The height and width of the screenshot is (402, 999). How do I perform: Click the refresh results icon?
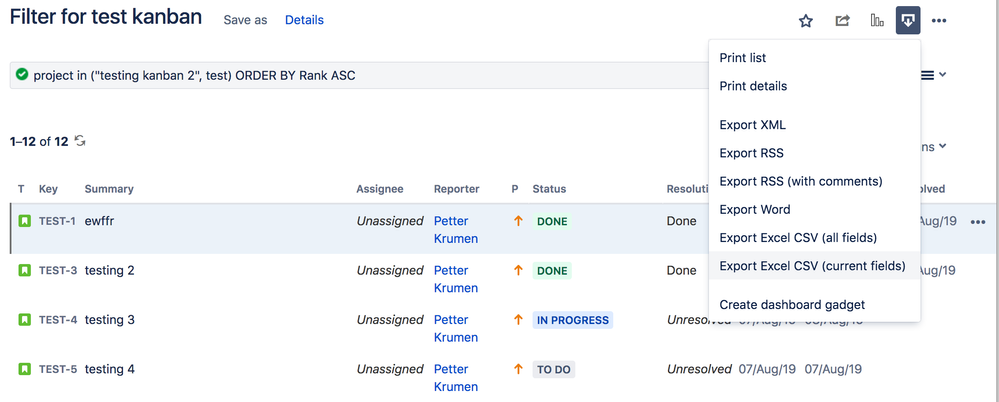[x=80, y=141]
